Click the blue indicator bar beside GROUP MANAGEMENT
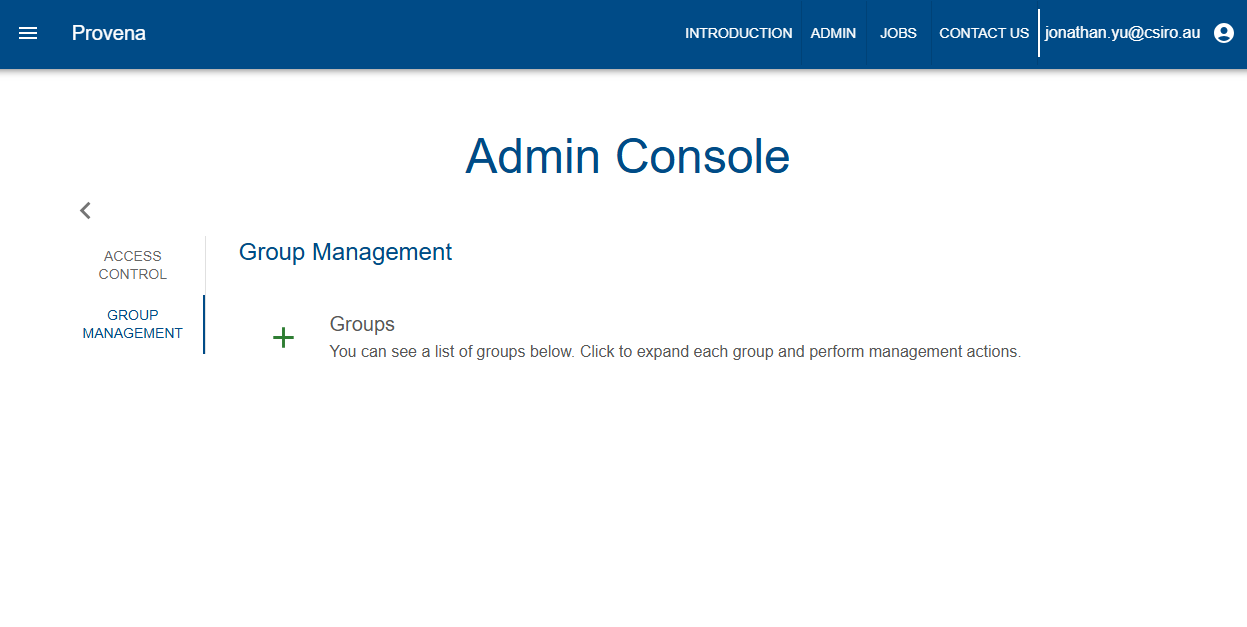Screen dimensions: 1247x627 (204, 324)
